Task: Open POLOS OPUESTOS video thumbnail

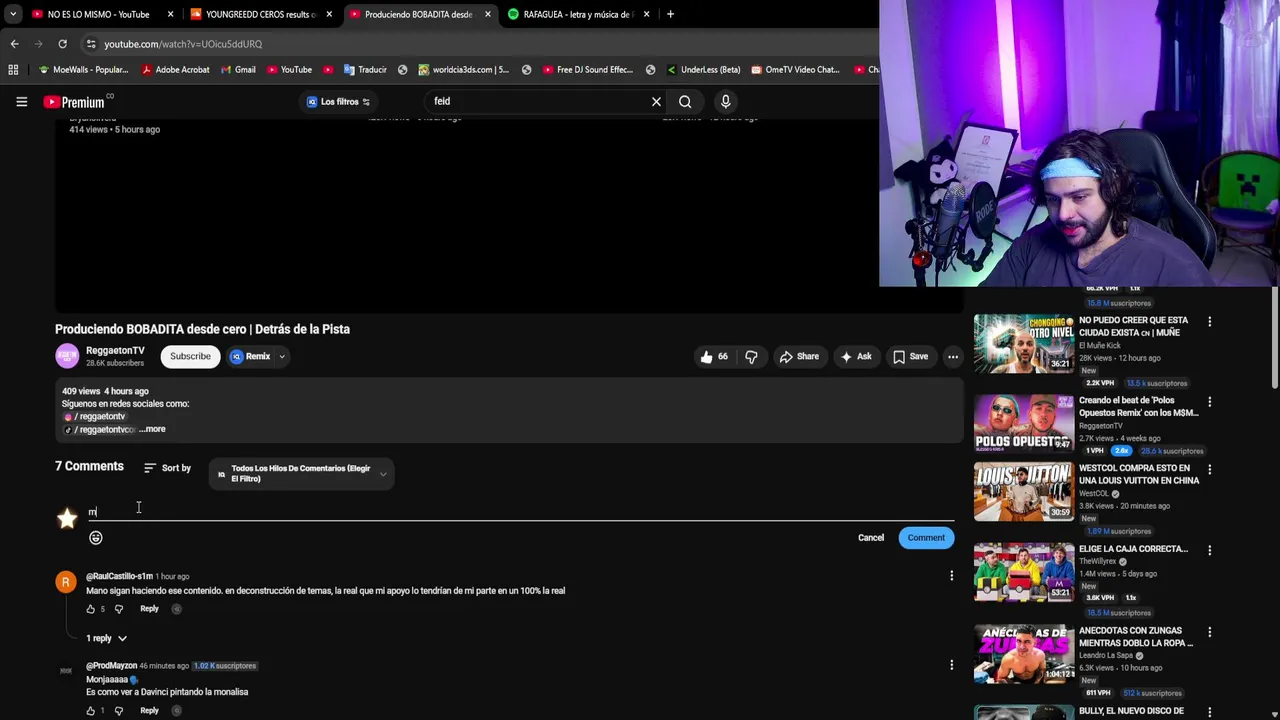Action: [1024, 423]
